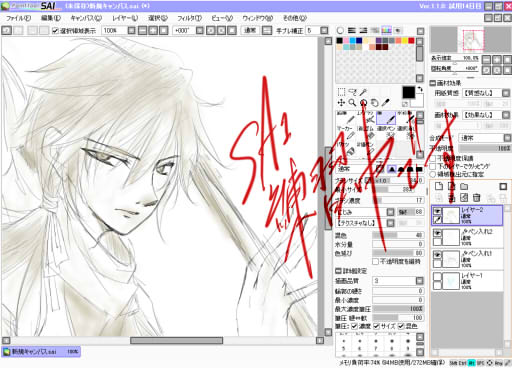The height and width of the screenshot is (368, 512).
Task: Select the eyedropper color picker tool
Action: click(386, 103)
